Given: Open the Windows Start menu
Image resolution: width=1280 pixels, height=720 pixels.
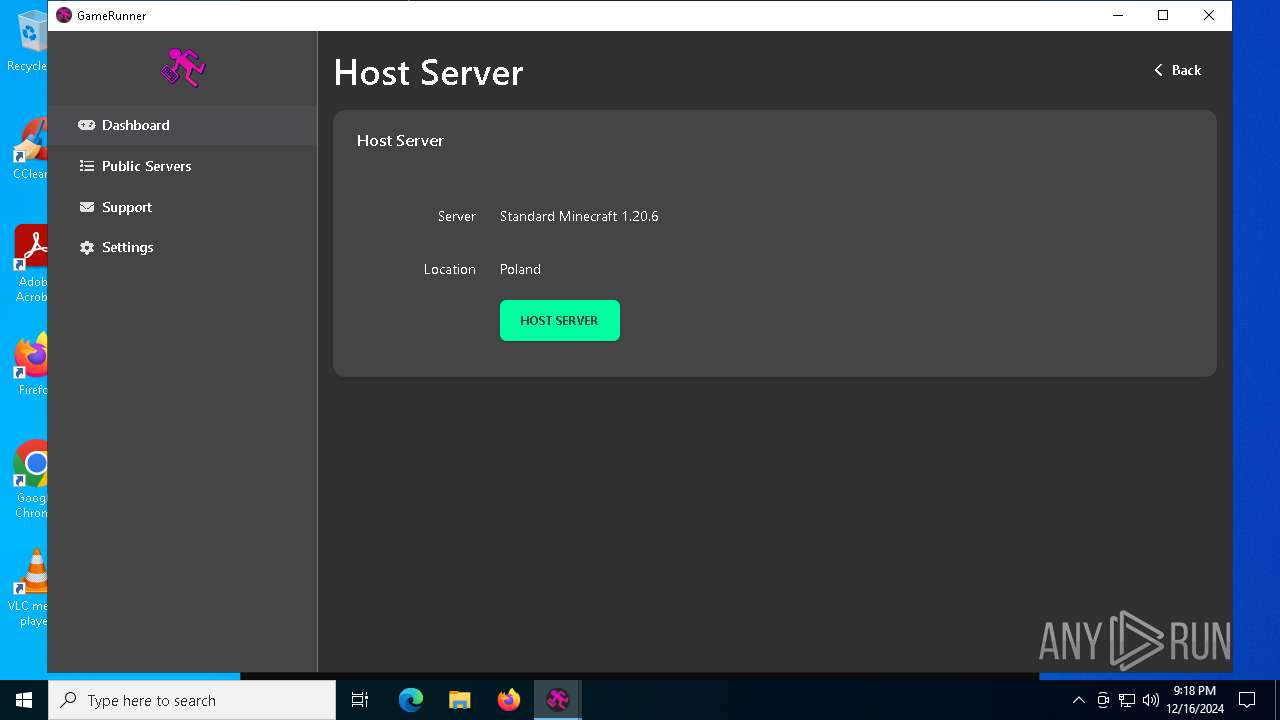Looking at the screenshot, I should pos(24,700).
